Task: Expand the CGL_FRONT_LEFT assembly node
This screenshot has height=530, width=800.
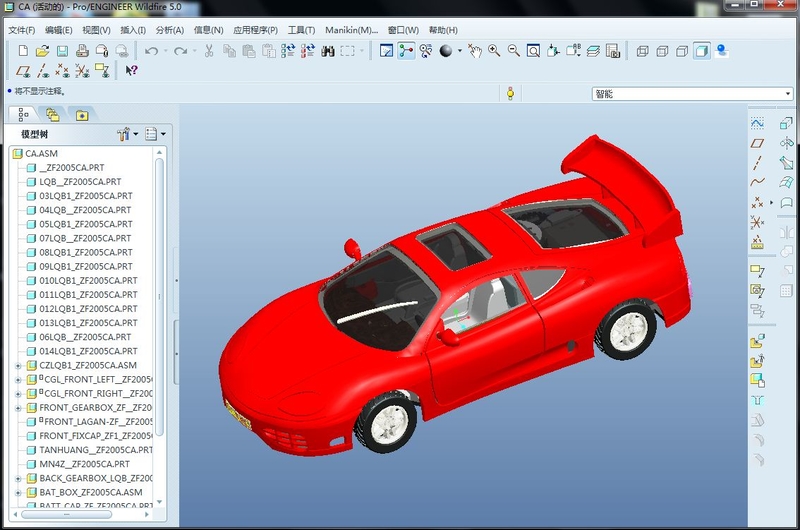Action: [x=18, y=380]
